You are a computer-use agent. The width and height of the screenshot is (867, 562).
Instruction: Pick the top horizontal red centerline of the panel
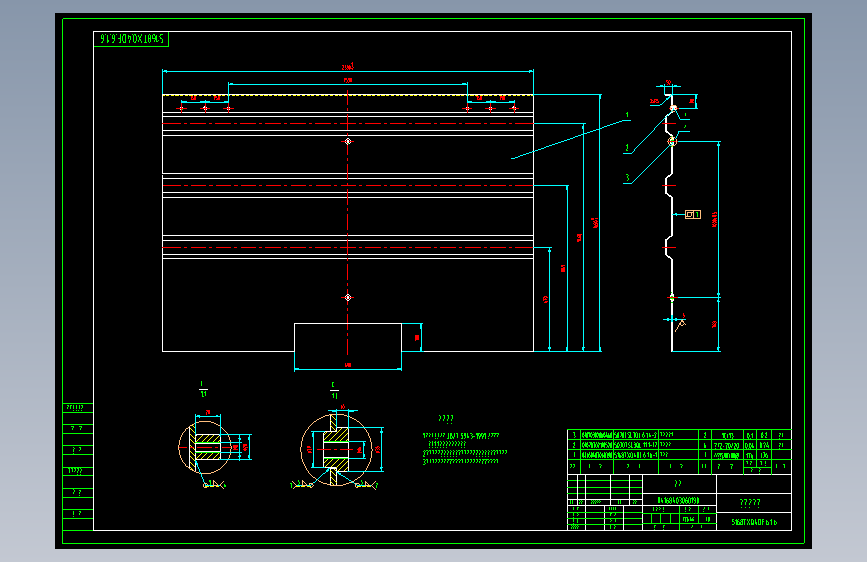pos(348,123)
